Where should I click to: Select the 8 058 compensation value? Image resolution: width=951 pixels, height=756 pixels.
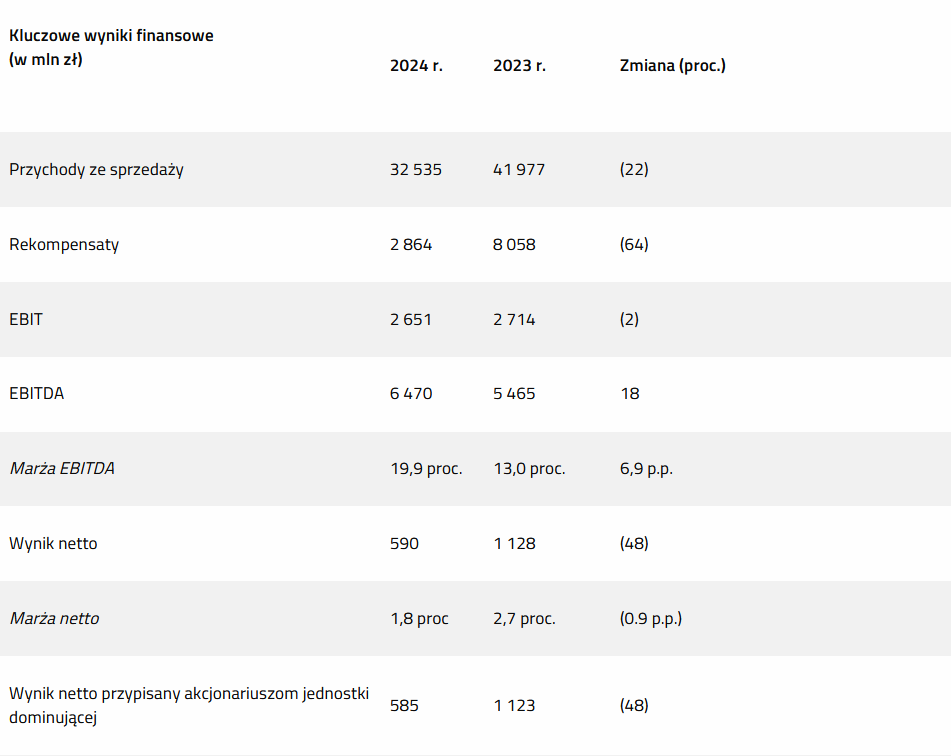(514, 245)
